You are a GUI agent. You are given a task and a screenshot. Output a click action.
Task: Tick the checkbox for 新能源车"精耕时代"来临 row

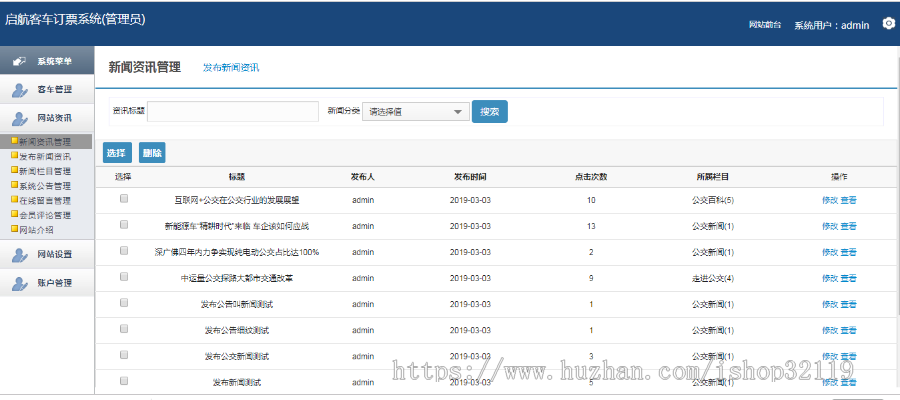[x=123, y=225]
